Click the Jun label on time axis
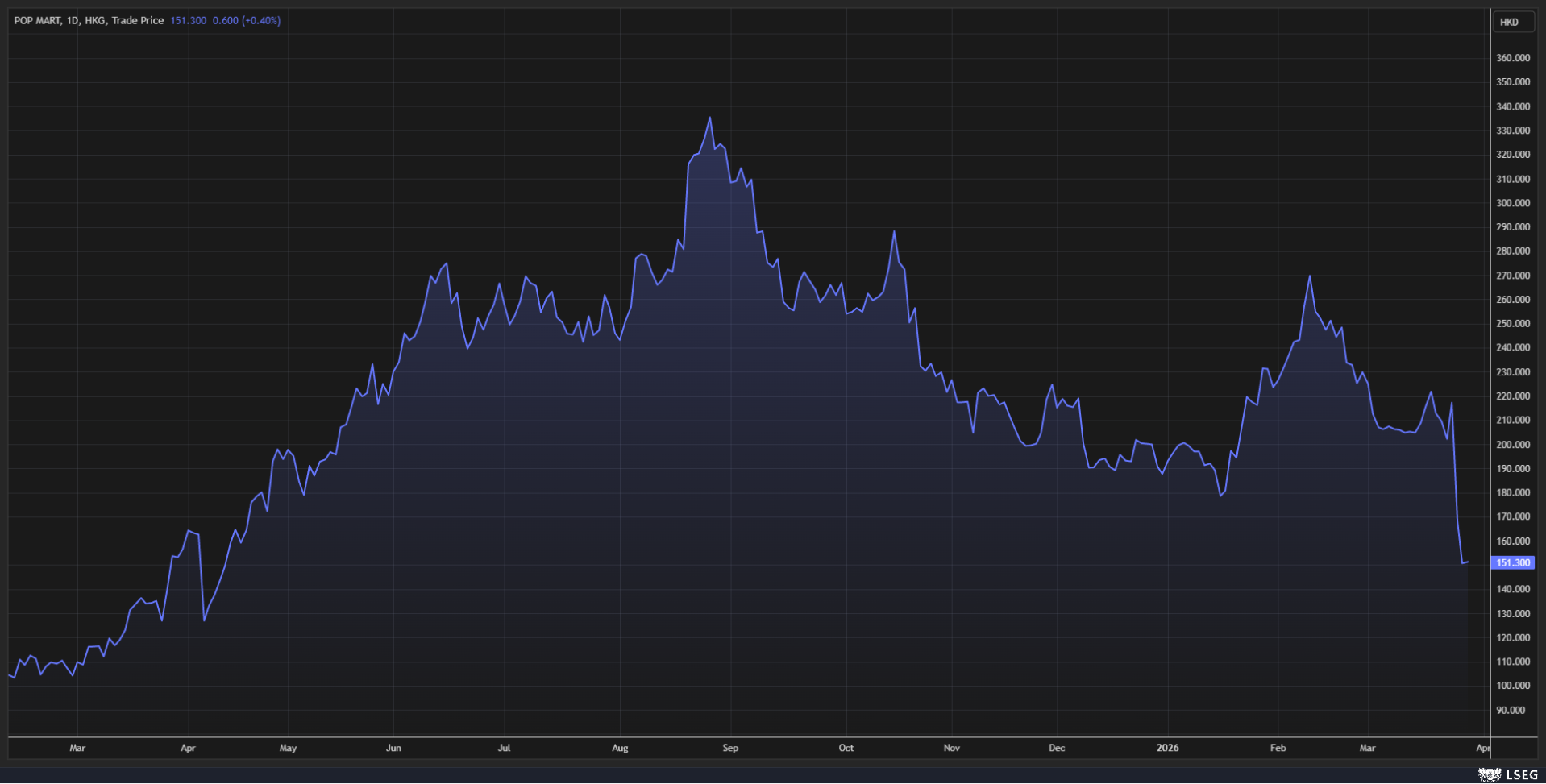This screenshot has width=1546, height=784. [393, 748]
